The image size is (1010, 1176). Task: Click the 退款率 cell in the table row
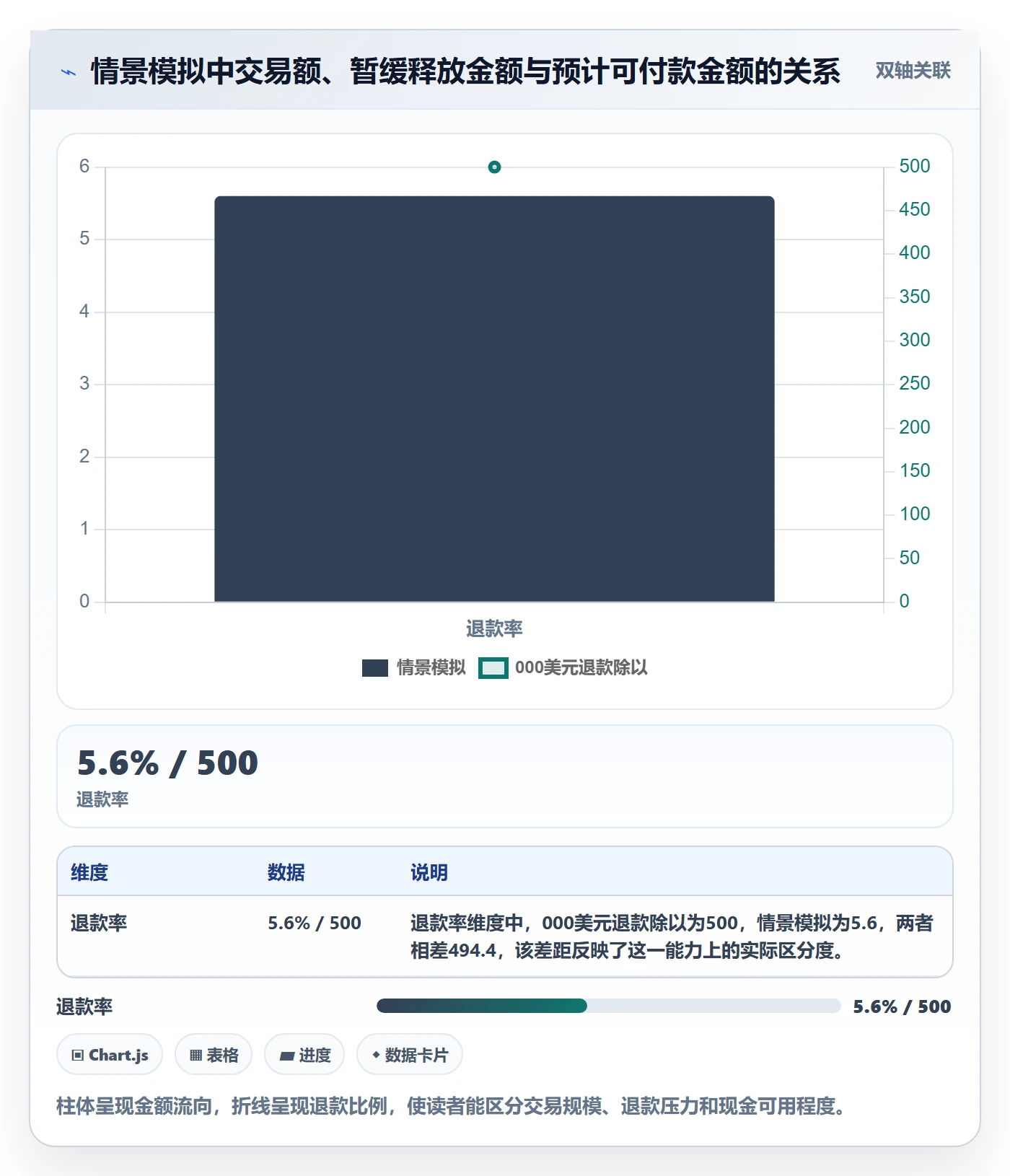99,923
